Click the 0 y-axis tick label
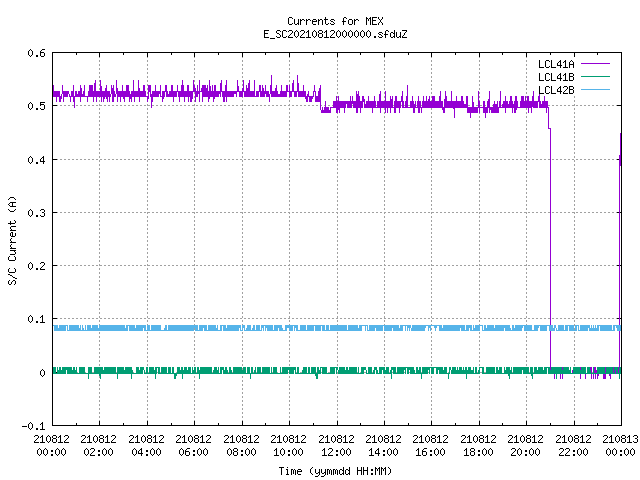This screenshot has width=640, height=480. pyautogui.click(x=42, y=373)
